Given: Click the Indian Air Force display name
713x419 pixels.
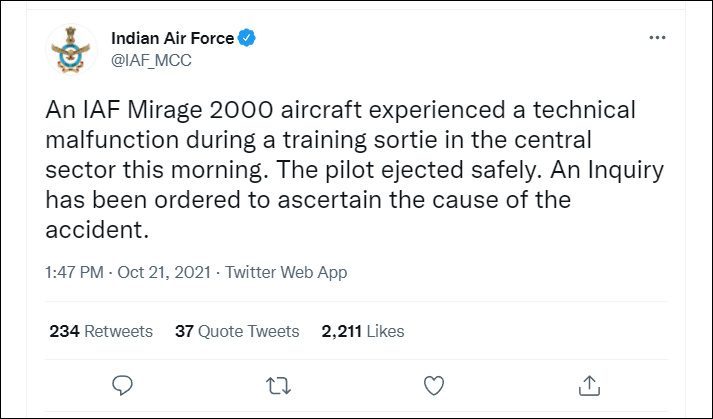Looking at the screenshot, I should (172, 38).
